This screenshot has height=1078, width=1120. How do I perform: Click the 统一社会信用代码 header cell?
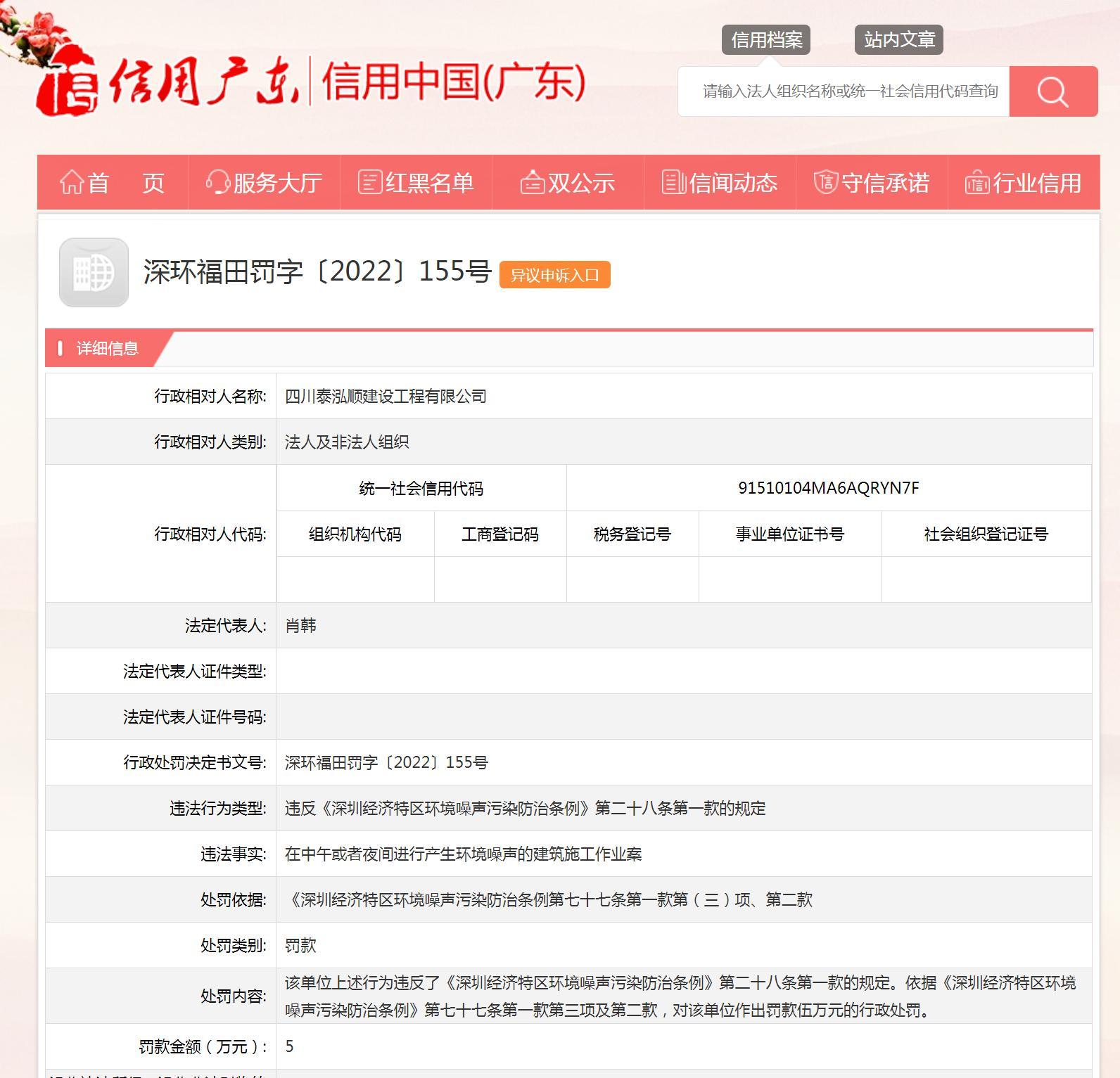tap(421, 488)
